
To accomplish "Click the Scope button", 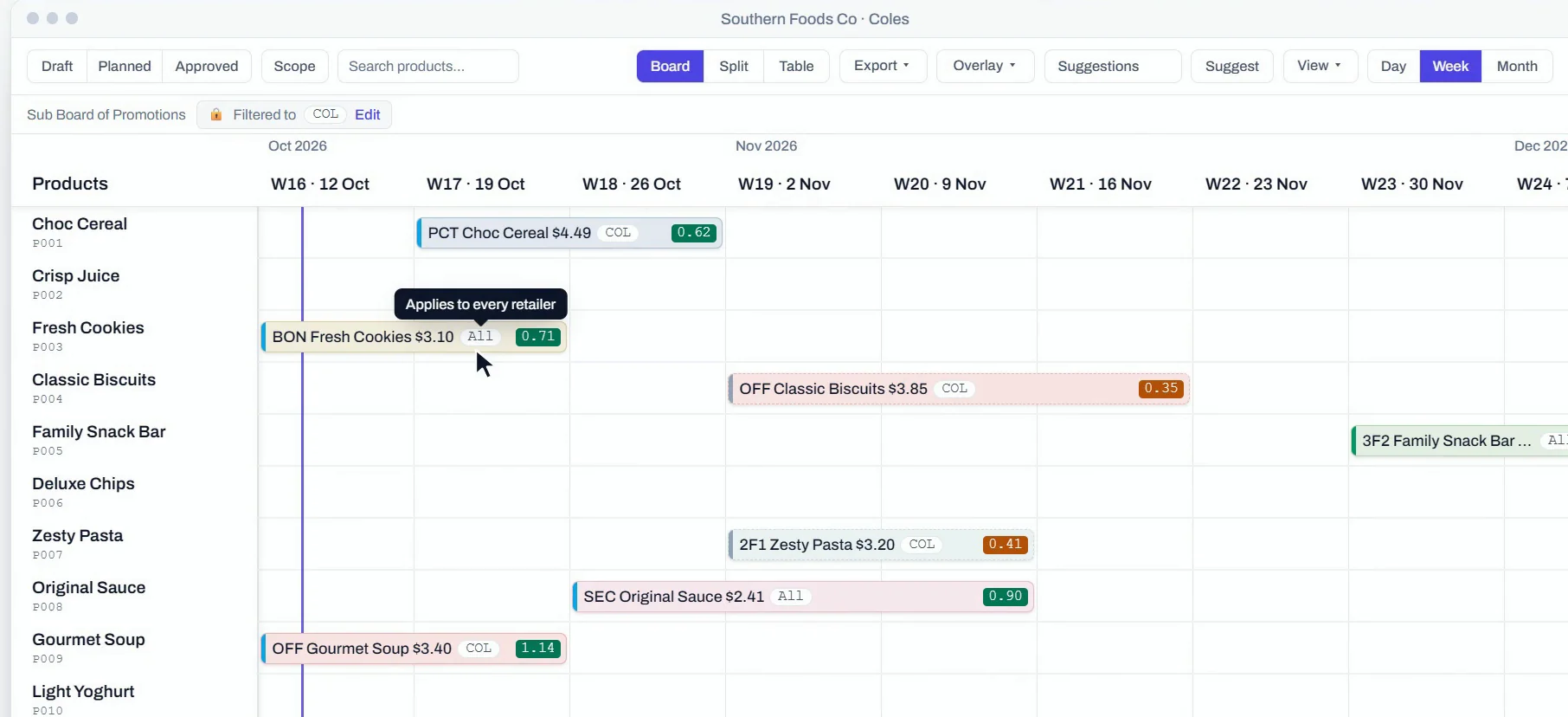I will click(x=294, y=66).
